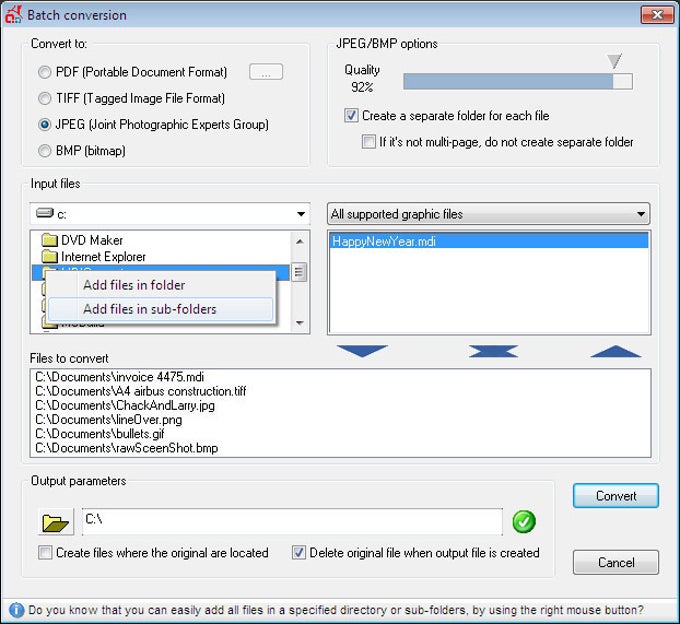Click the folder tree scroll-down arrow
The width and height of the screenshot is (680, 624).
(x=299, y=323)
